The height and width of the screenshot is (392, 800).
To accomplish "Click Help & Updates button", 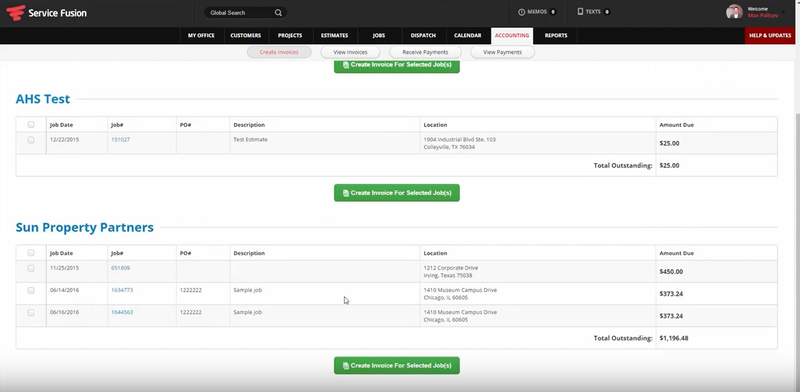I will (770, 36).
